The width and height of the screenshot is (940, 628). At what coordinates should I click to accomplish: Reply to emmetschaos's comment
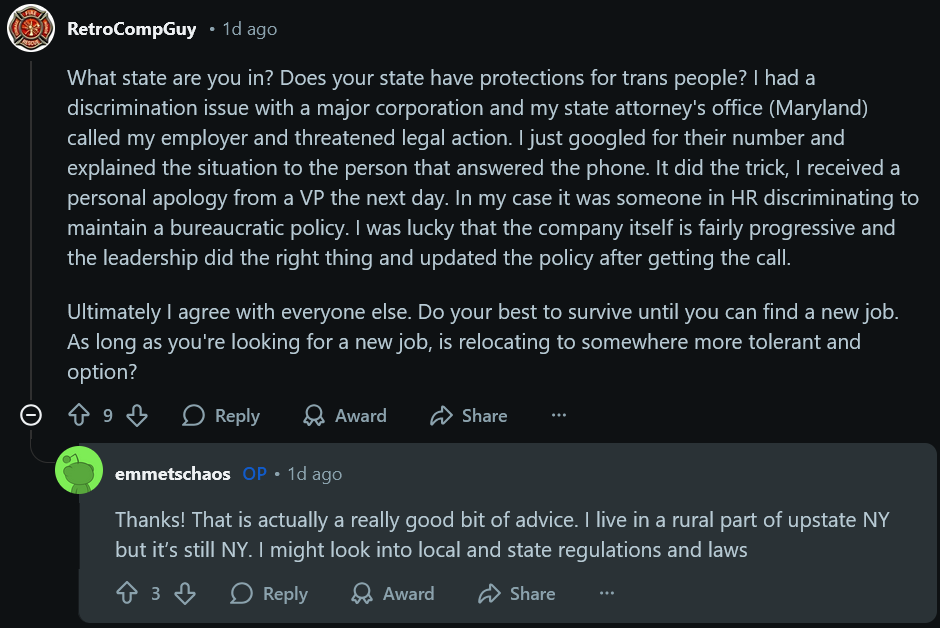269,593
